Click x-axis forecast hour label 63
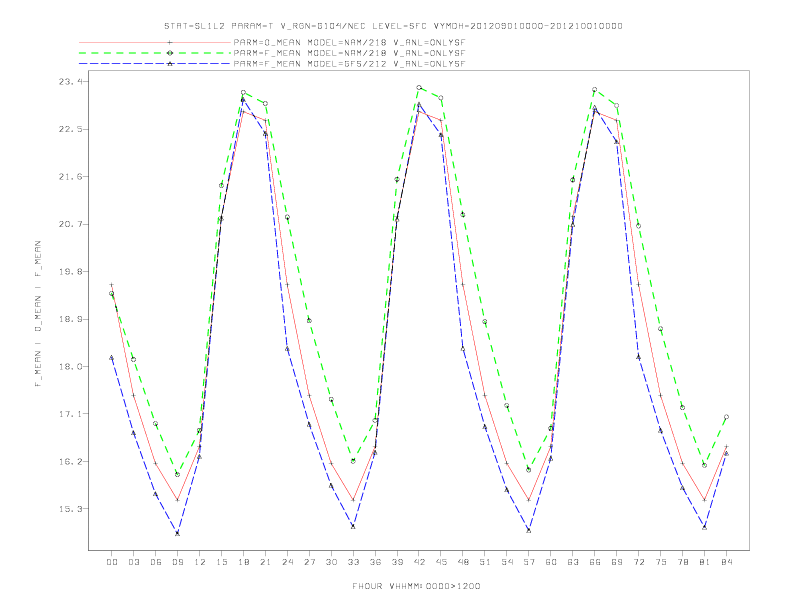This screenshot has width=792, height=612. pos(573,562)
